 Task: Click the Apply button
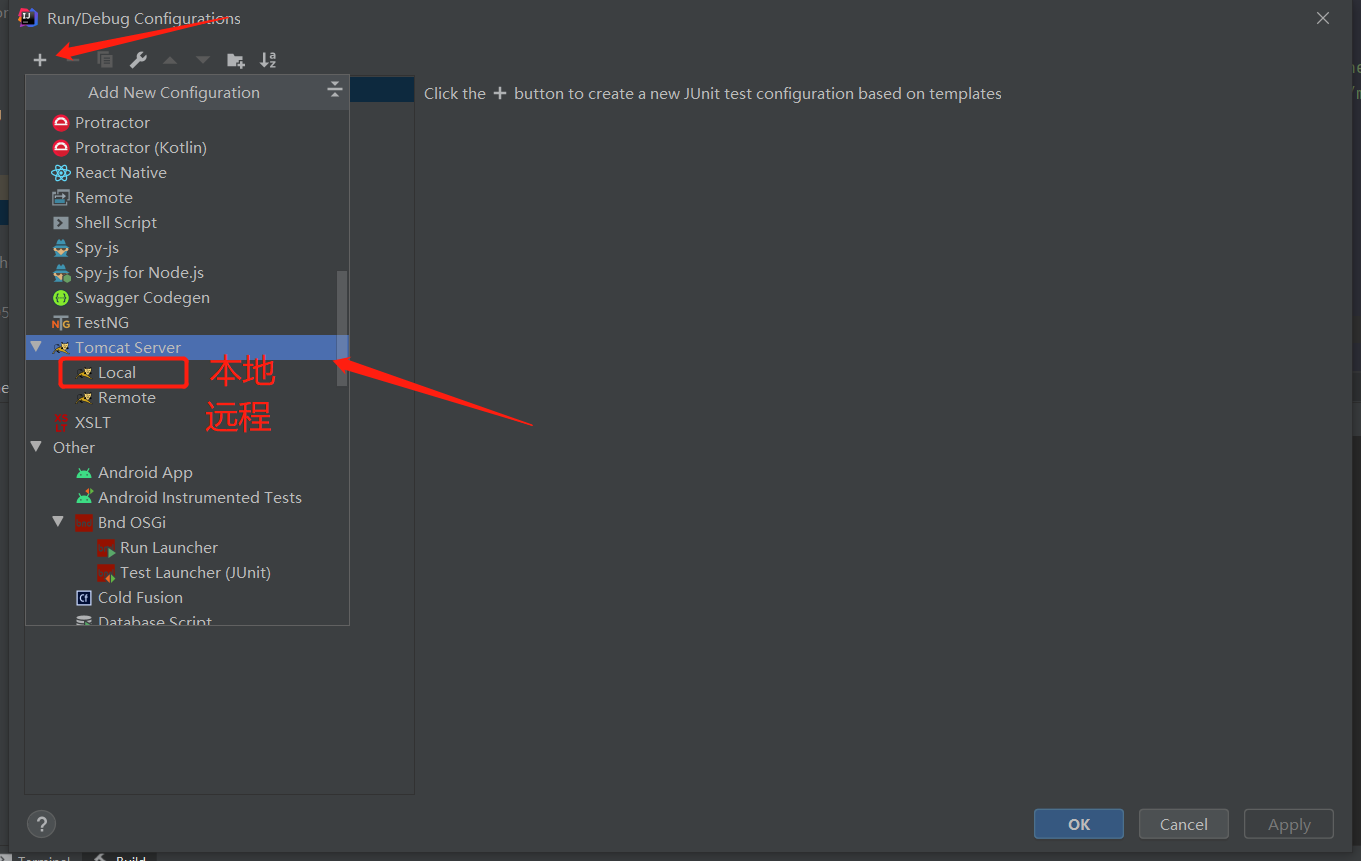pyautogui.click(x=1289, y=824)
